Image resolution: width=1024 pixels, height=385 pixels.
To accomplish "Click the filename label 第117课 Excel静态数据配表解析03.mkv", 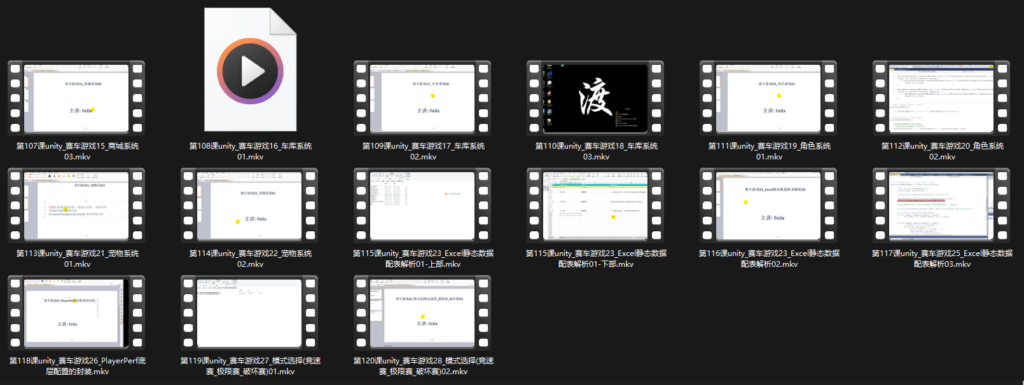I will (942, 258).
